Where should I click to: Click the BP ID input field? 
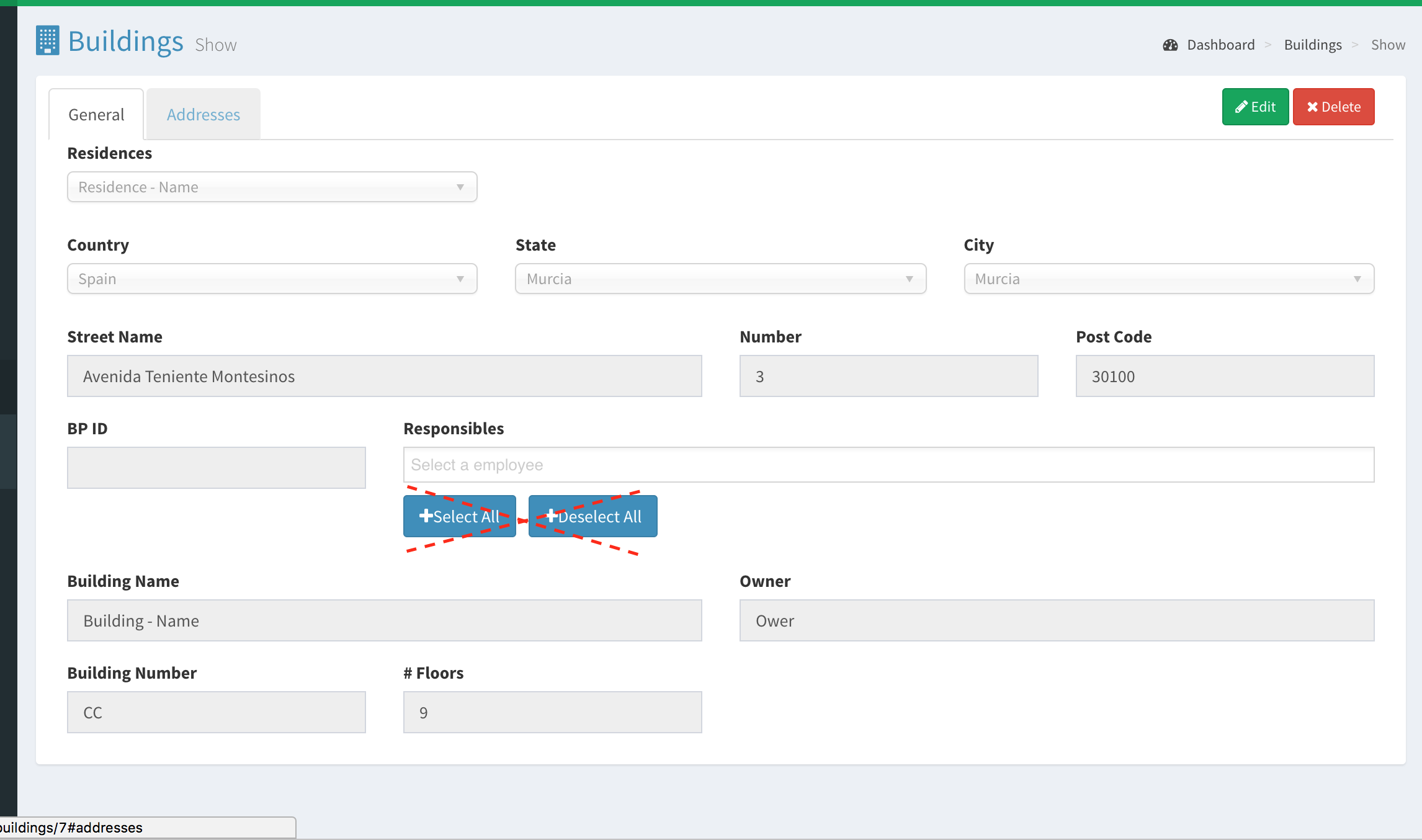click(x=216, y=468)
